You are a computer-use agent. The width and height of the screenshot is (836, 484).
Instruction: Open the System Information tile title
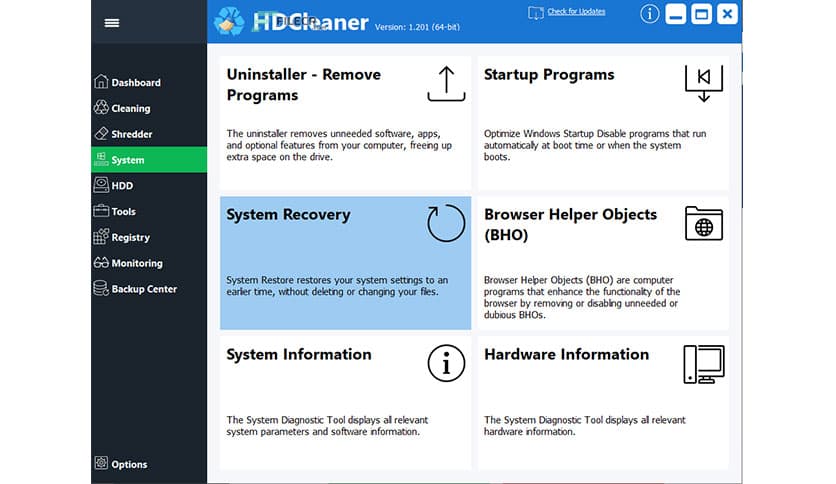click(x=299, y=354)
